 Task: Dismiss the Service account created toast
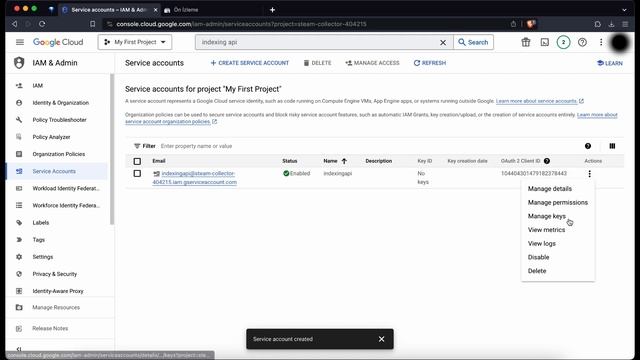pos(381,339)
